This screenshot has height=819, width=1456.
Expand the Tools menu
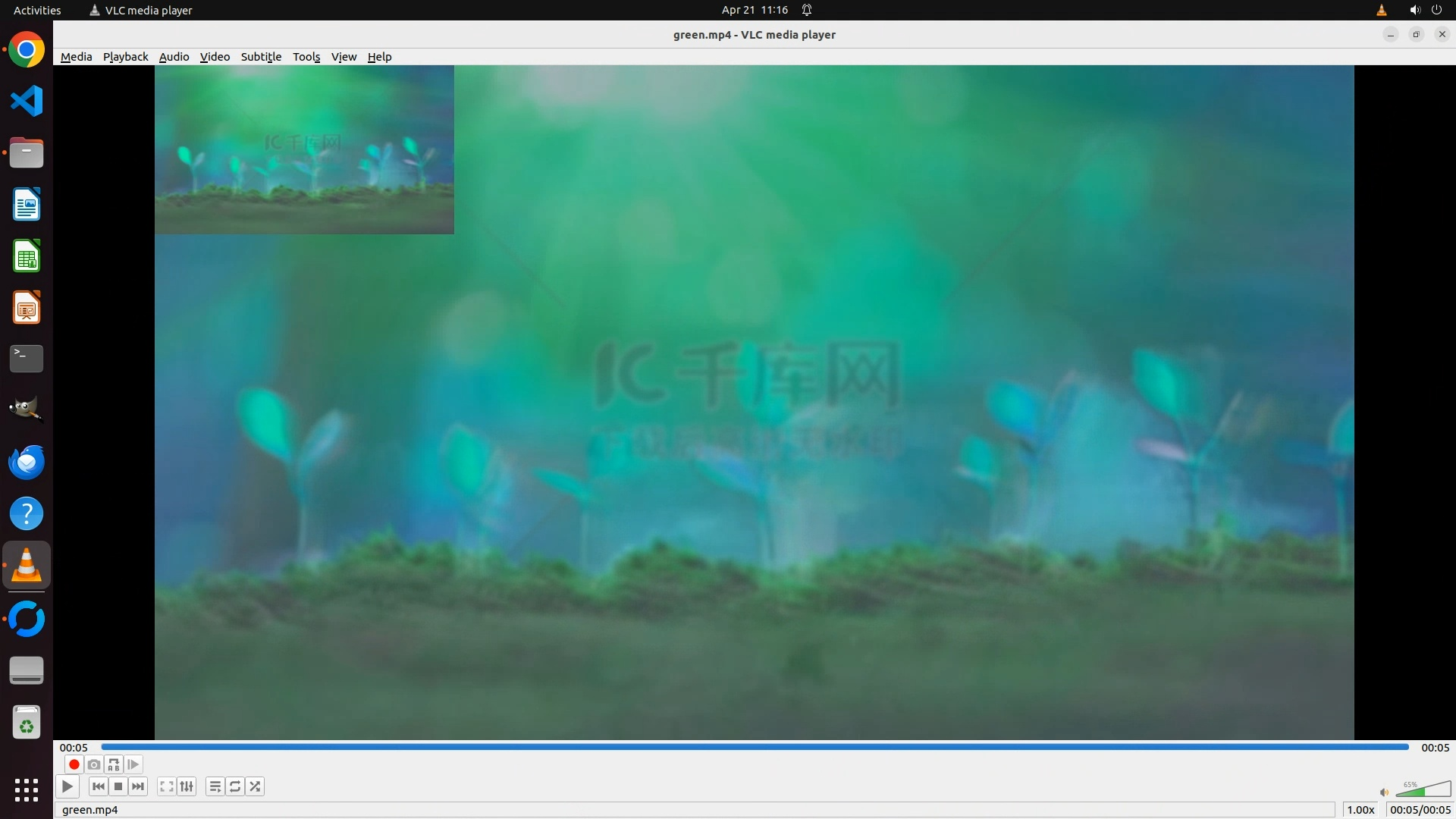click(x=306, y=57)
